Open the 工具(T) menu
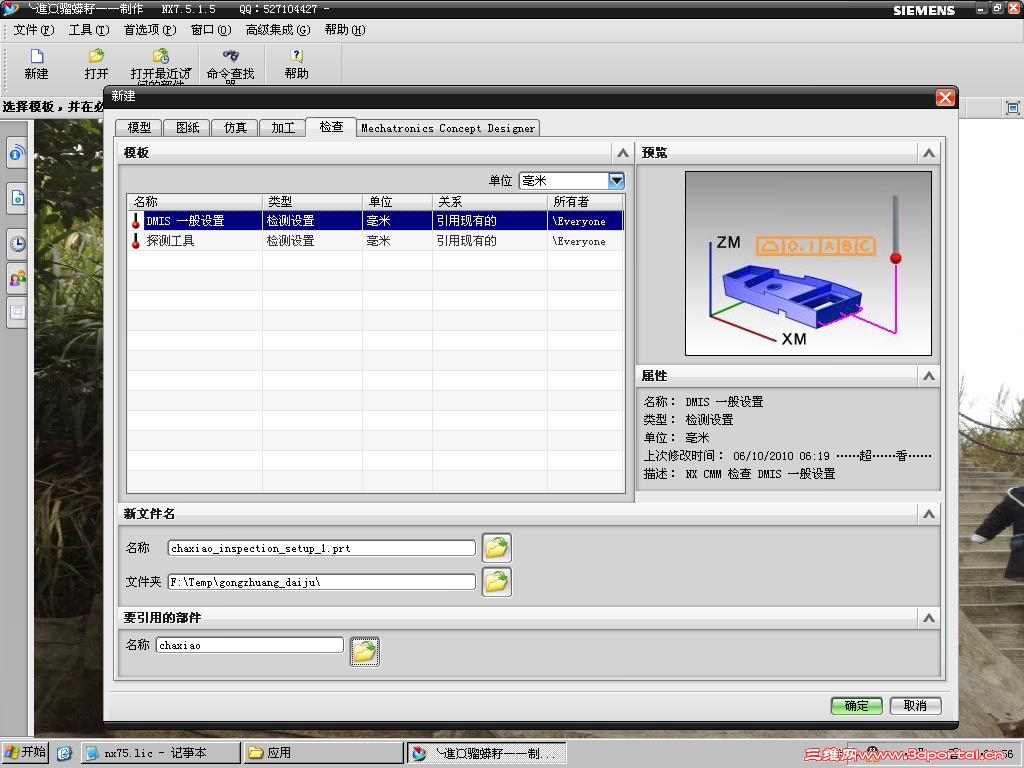This screenshot has height=768, width=1024. 89,30
